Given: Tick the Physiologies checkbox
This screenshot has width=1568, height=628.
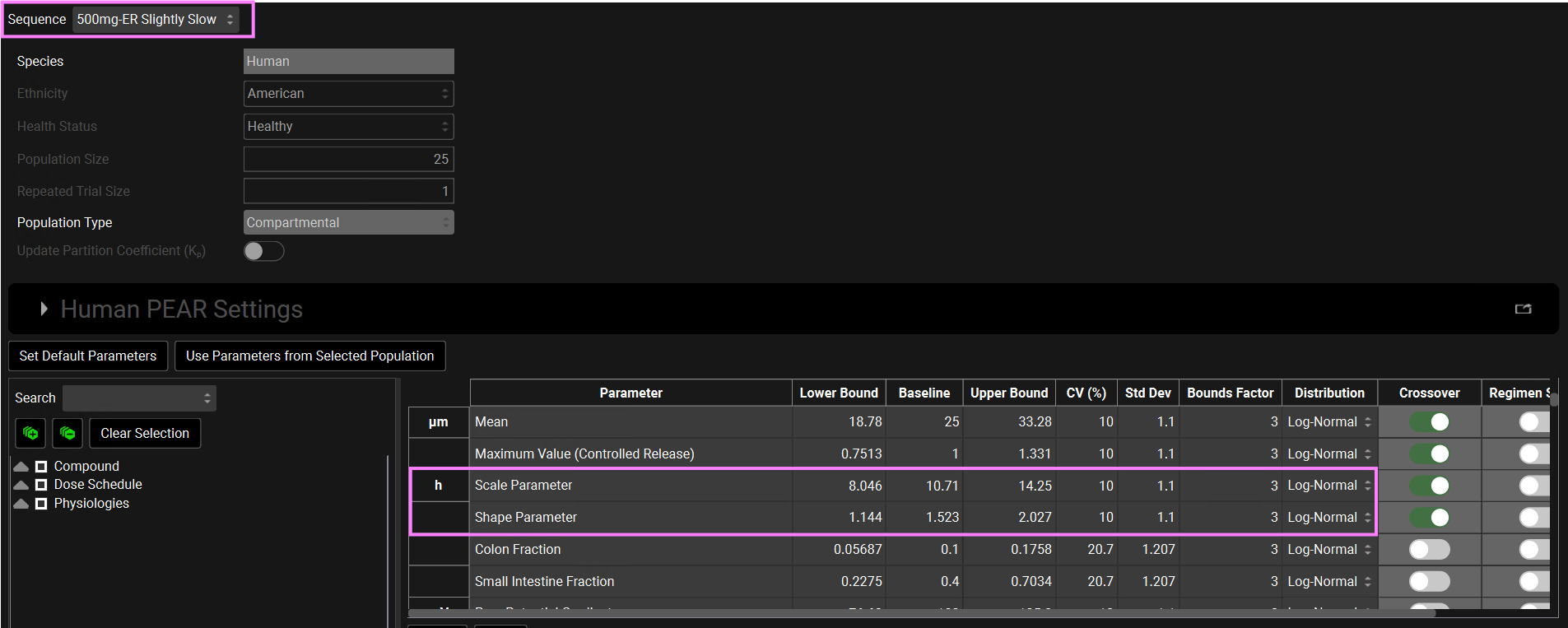Looking at the screenshot, I should pyautogui.click(x=41, y=504).
